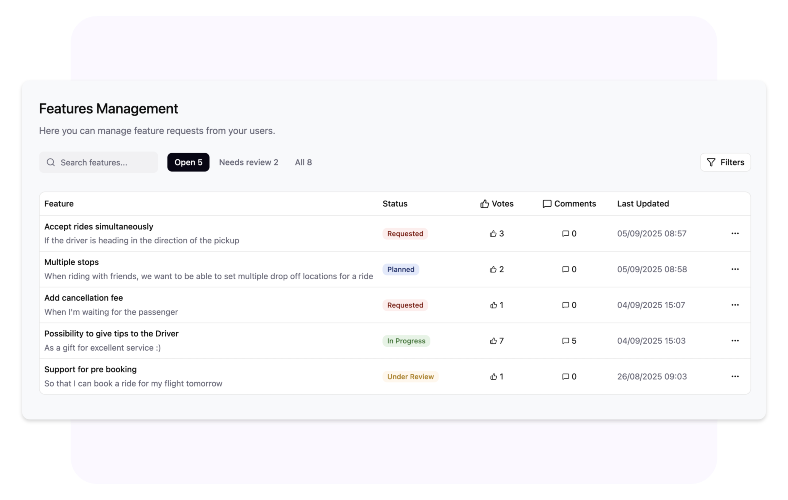Open the Add cancellation fee feature

(x=83, y=297)
